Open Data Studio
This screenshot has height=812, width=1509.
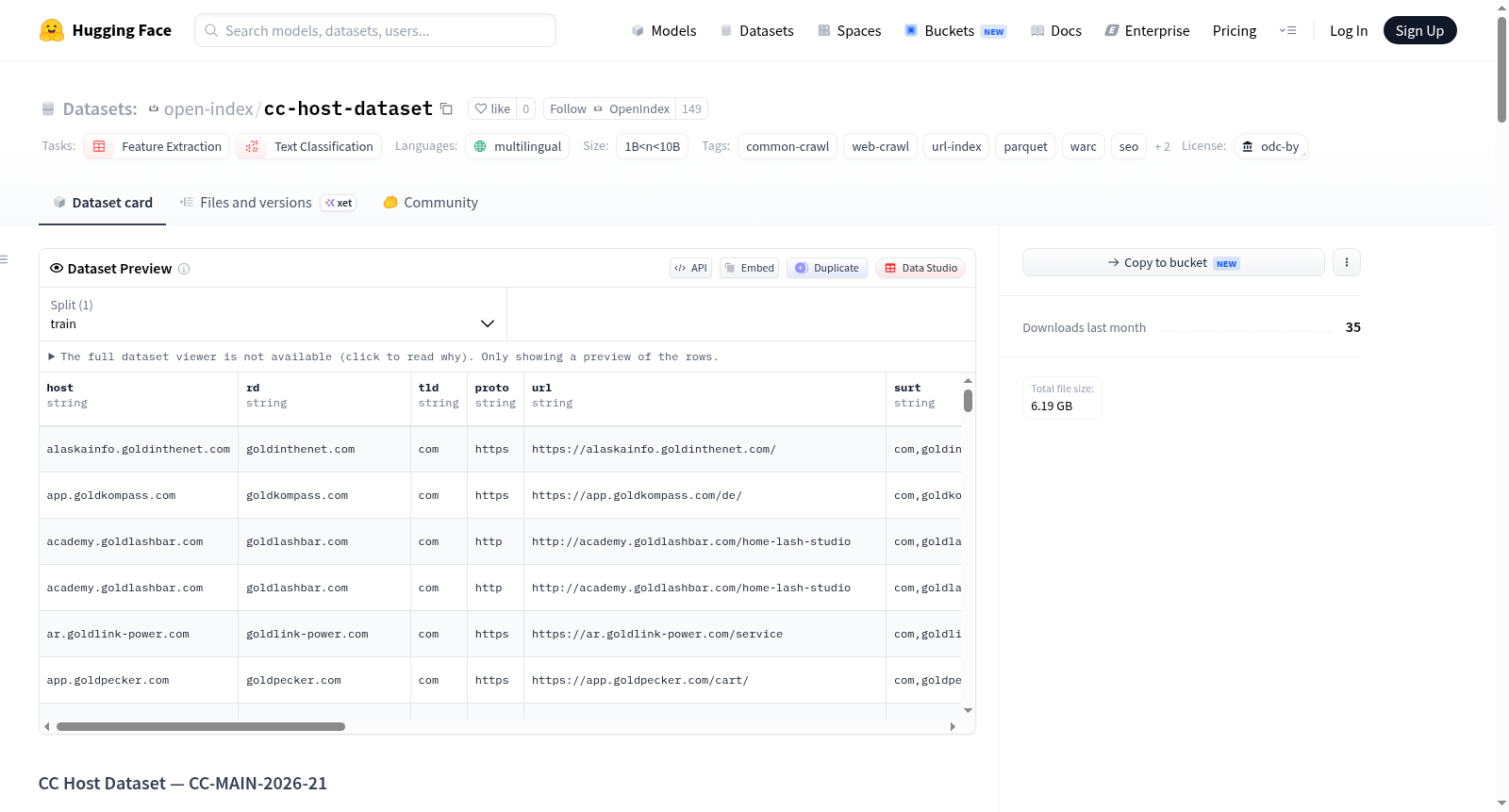(x=920, y=268)
